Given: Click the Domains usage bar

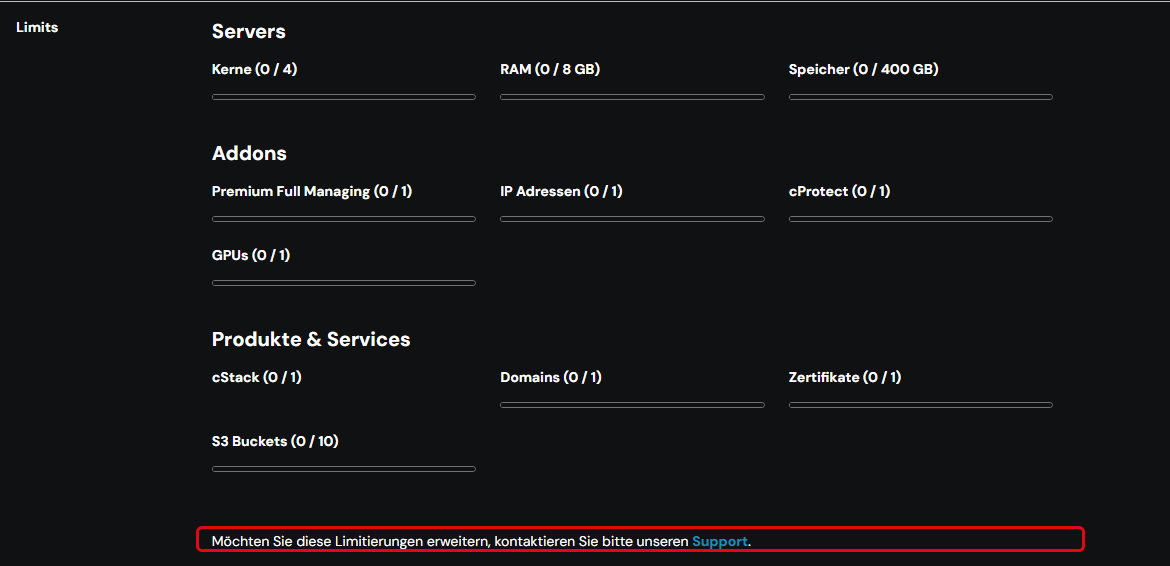Looking at the screenshot, I should point(632,405).
